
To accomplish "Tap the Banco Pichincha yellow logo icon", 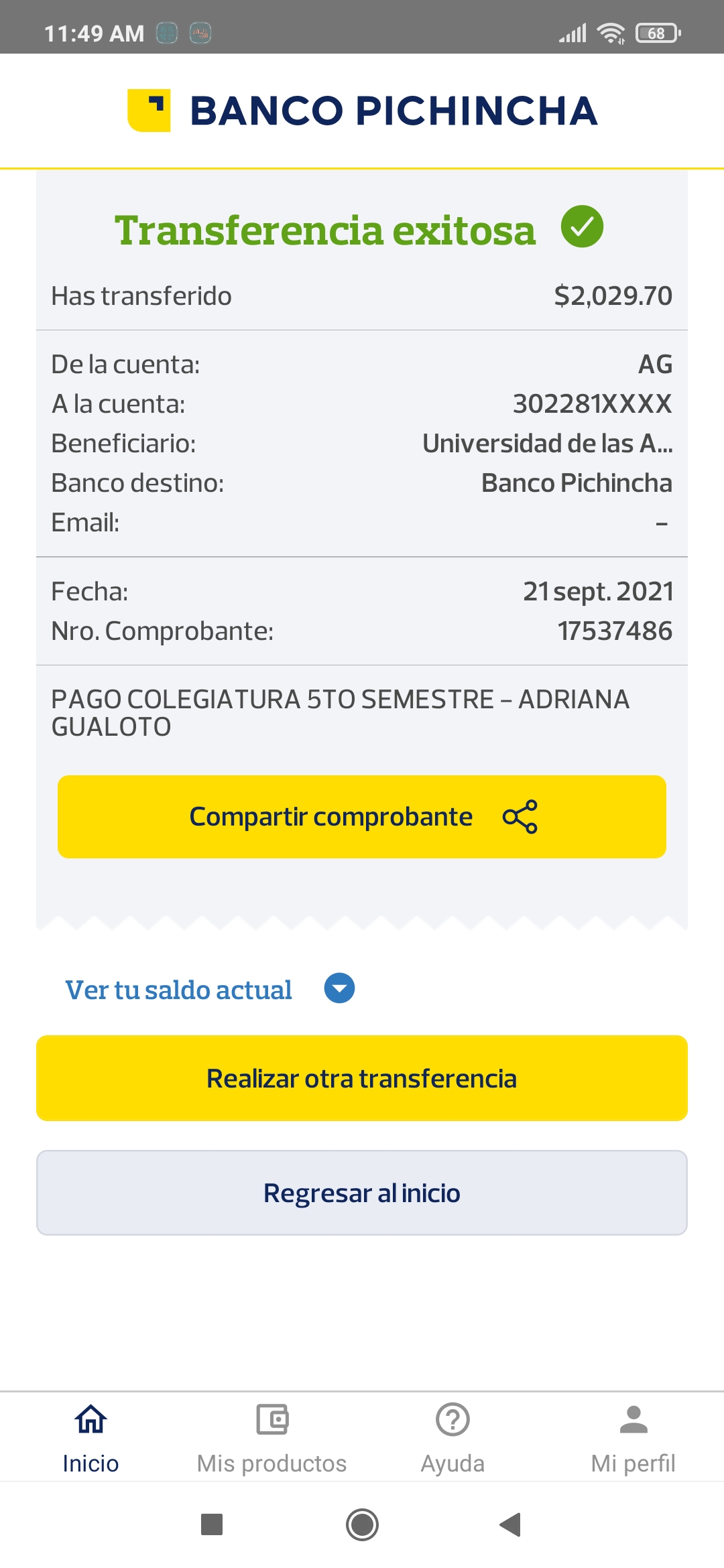I will click(149, 111).
